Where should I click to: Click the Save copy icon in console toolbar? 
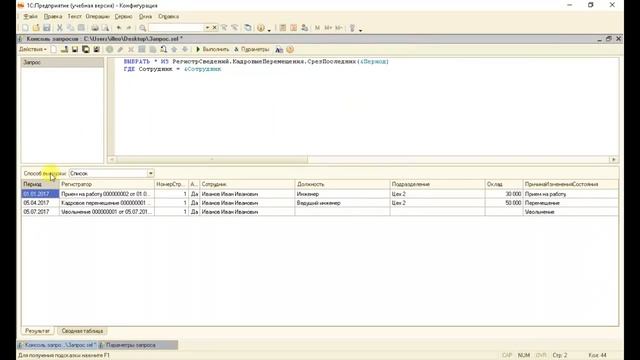(86, 49)
